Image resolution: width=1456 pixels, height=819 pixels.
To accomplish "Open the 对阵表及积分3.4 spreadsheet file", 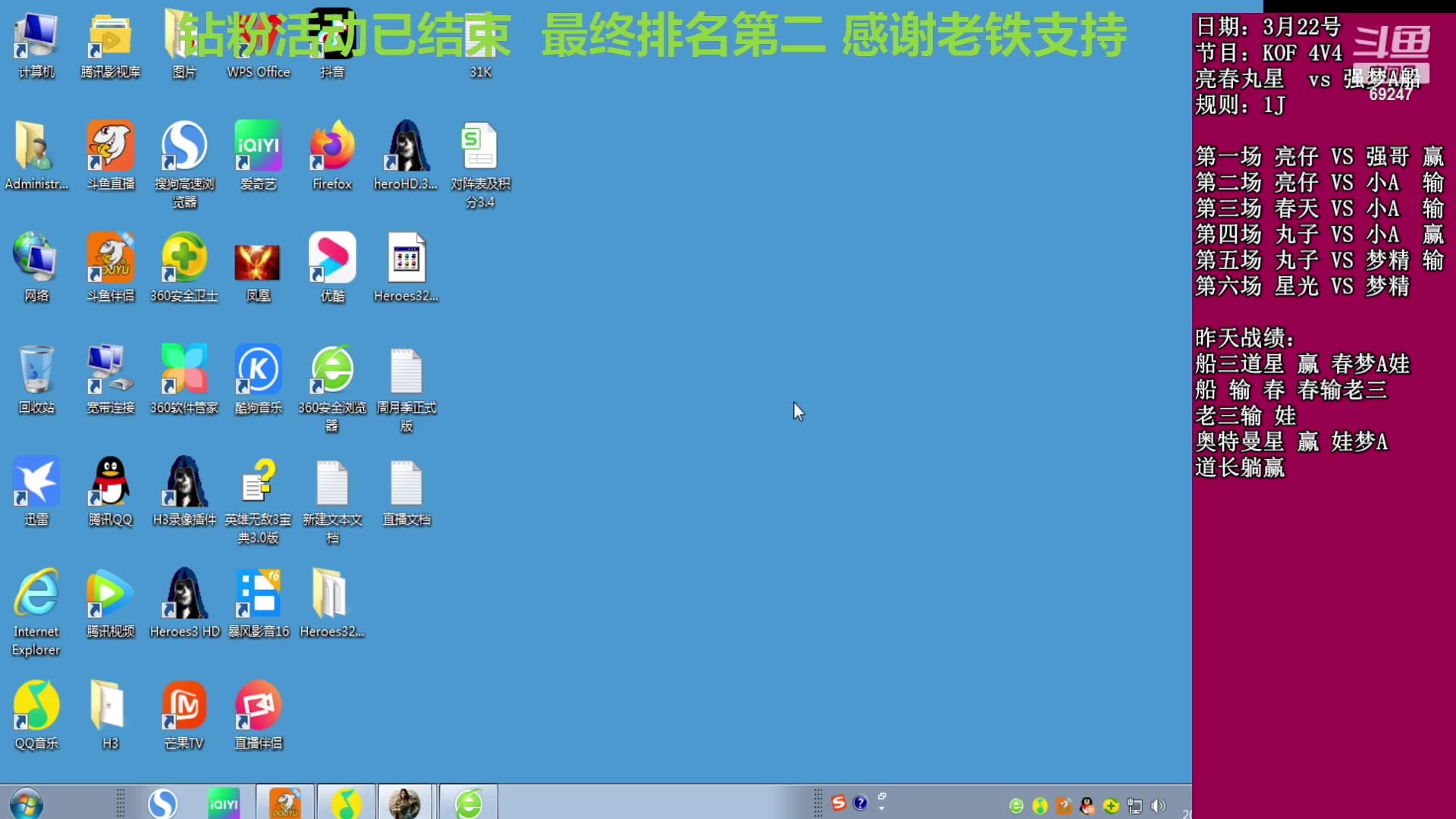I will 480,165.
